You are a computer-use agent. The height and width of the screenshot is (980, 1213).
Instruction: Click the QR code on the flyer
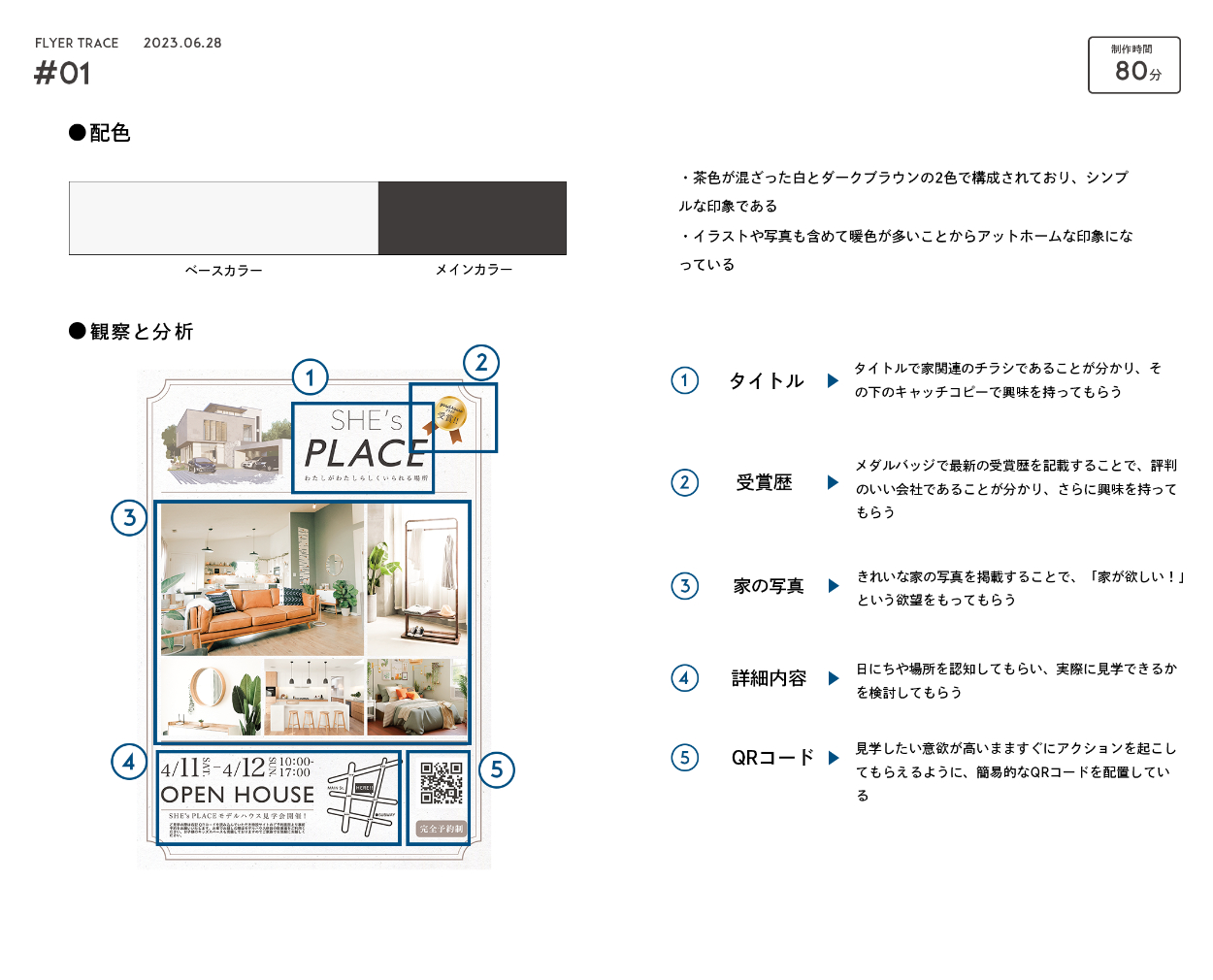click(x=441, y=783)
